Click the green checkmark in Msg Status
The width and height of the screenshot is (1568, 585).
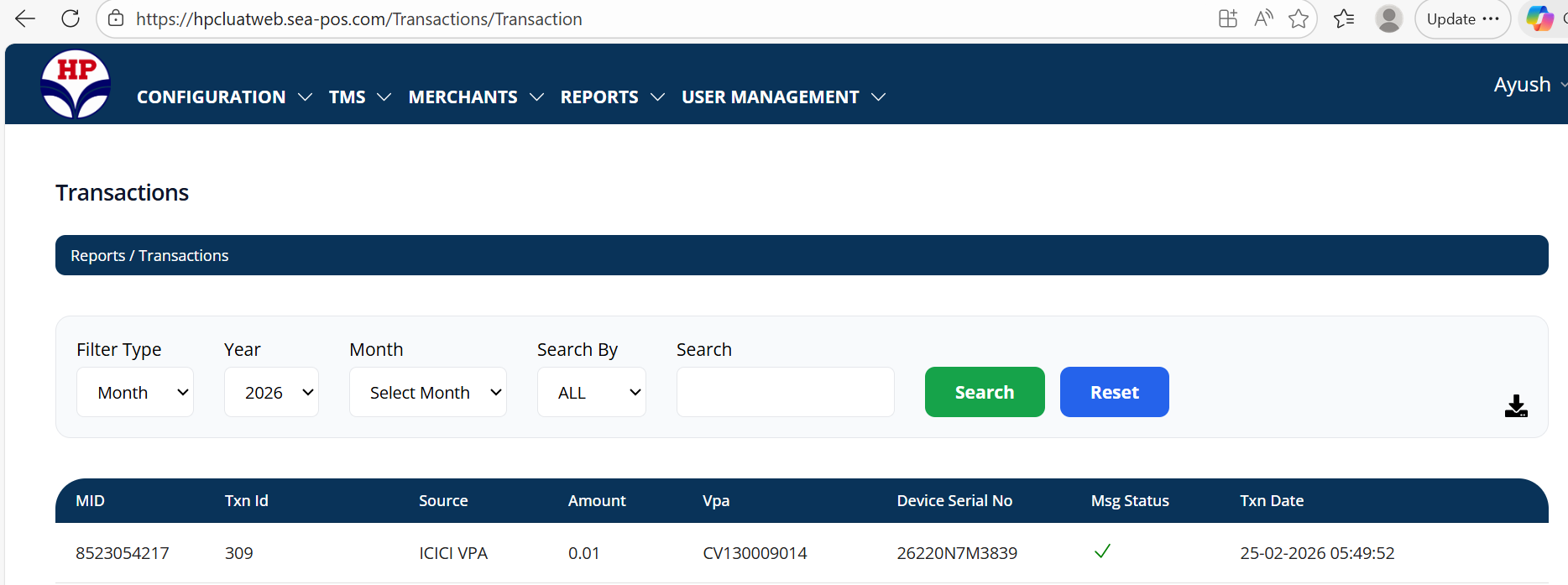click(1102, 551)
